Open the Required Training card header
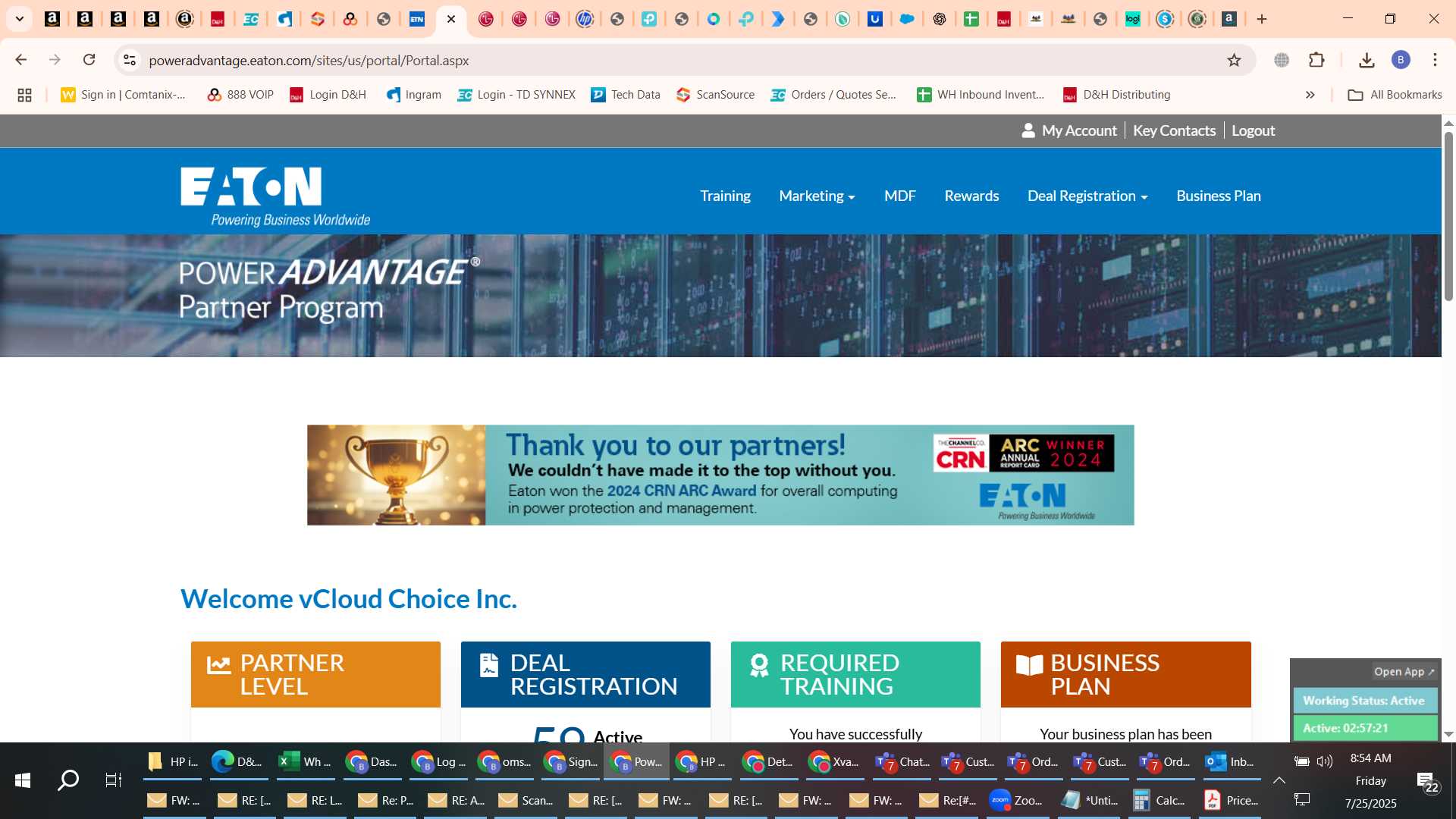Viewport: 1456px width, 819px height. pyautogui.click(x=855, y=674)
